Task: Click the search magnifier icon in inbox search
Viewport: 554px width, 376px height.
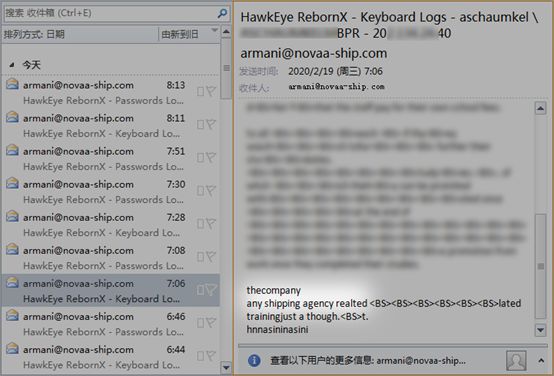Action: (222, 13)
